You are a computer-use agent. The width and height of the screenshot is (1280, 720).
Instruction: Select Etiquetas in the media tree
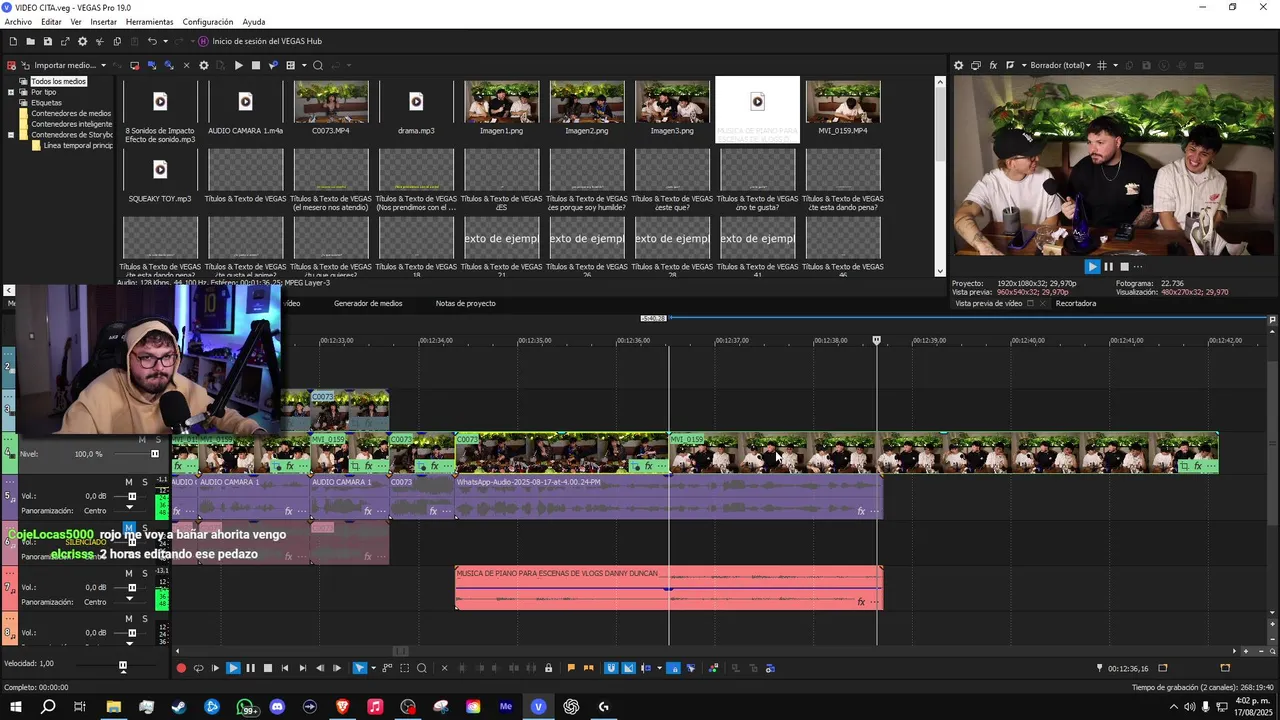tap(46, 103)
